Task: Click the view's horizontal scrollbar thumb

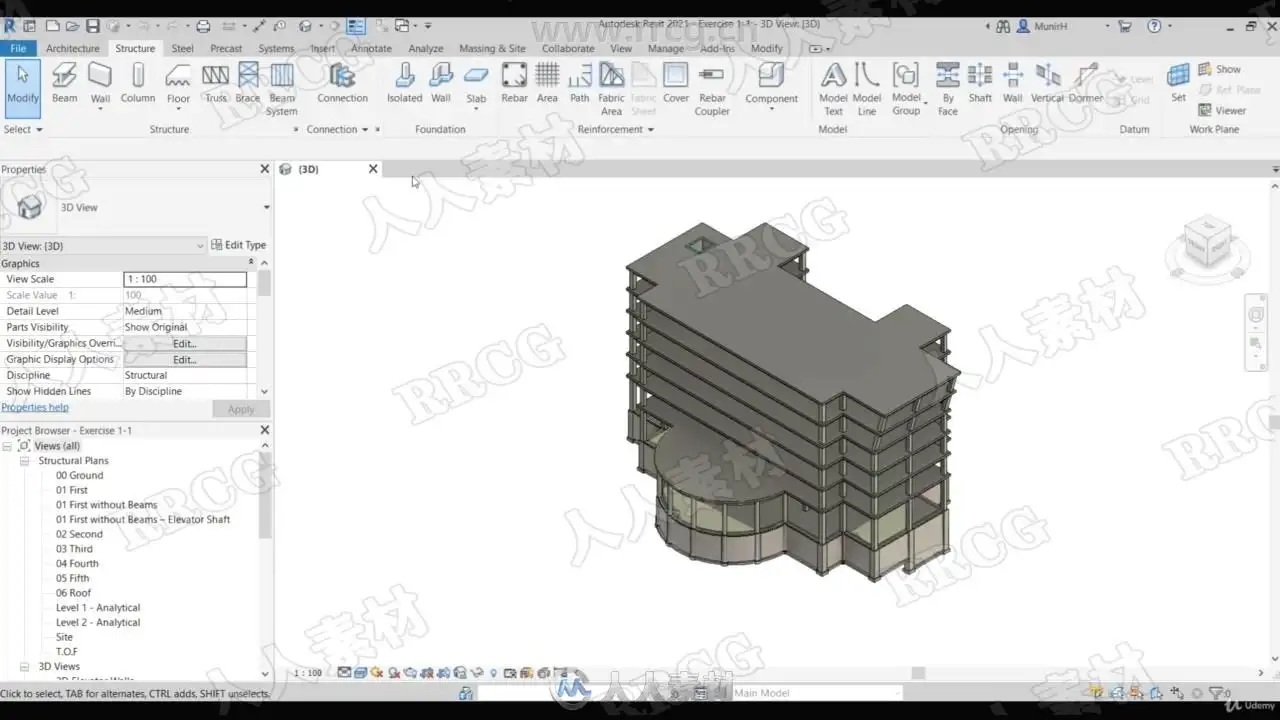Action: pyautogui.click(x=918, y=673)
